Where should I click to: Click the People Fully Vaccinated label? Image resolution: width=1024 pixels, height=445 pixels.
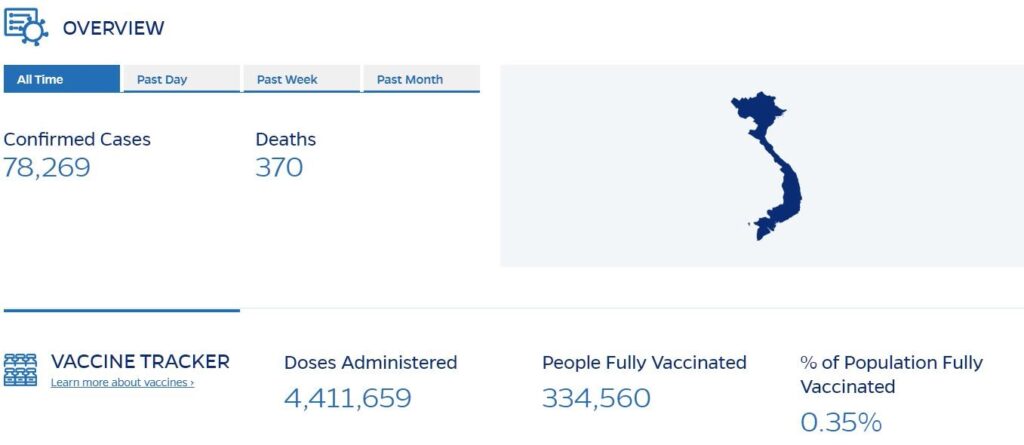644,362
